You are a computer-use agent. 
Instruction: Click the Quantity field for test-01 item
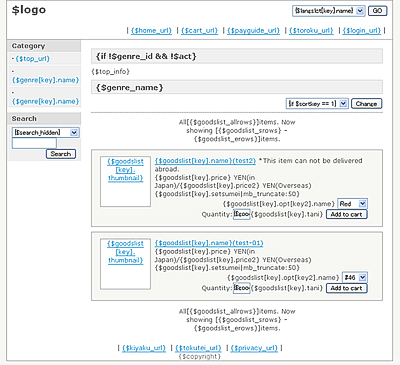click(x=242, y=288)
